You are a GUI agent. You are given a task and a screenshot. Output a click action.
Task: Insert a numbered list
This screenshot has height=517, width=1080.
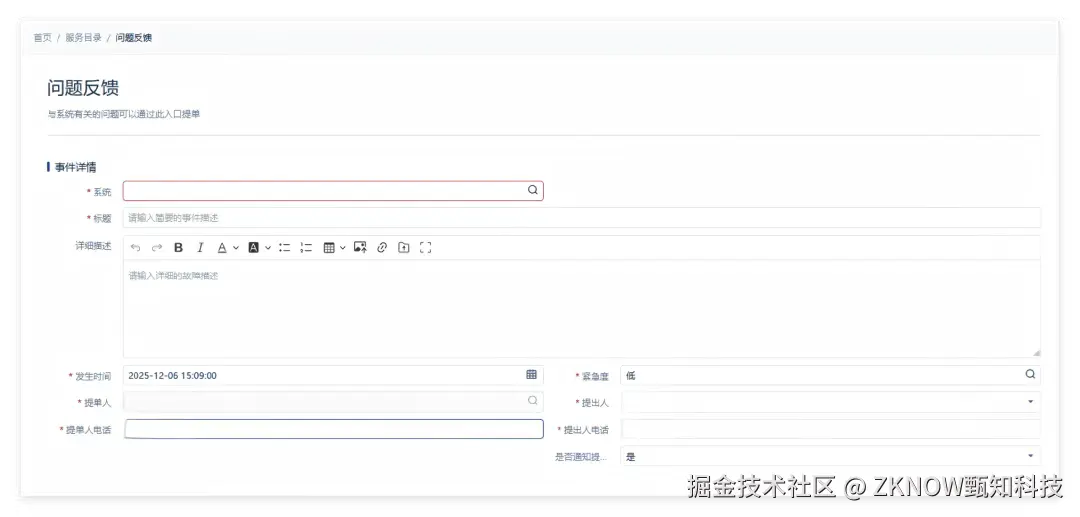pos(307,248)
